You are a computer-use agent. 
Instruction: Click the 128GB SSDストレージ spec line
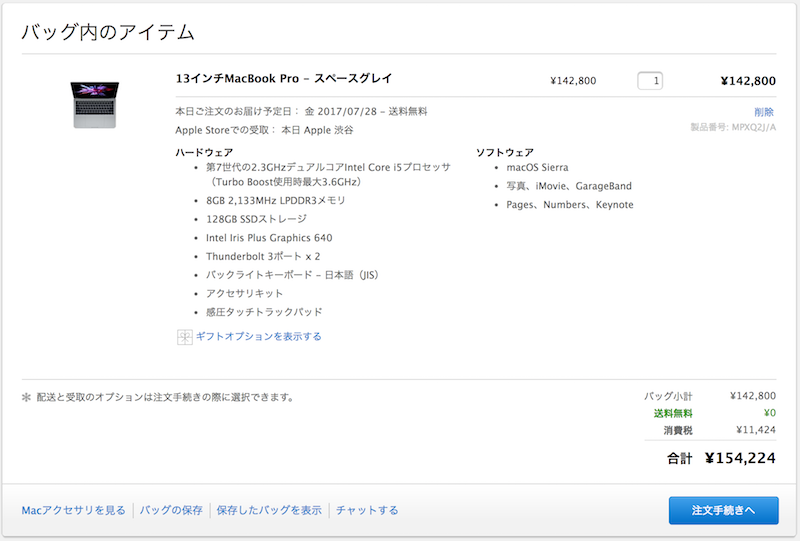(256, 219)
